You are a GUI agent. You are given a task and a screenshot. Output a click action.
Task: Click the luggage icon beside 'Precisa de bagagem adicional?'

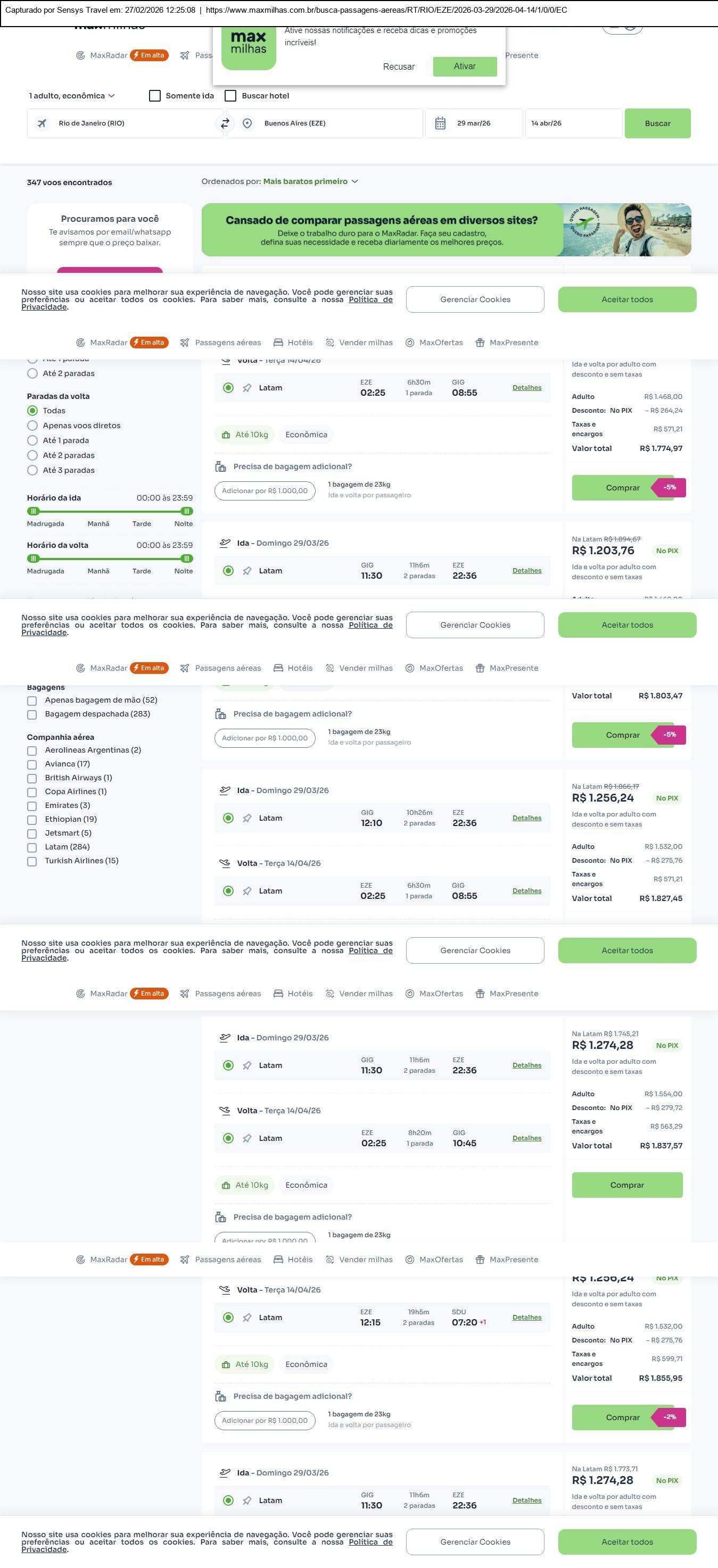tap(220, 467)
